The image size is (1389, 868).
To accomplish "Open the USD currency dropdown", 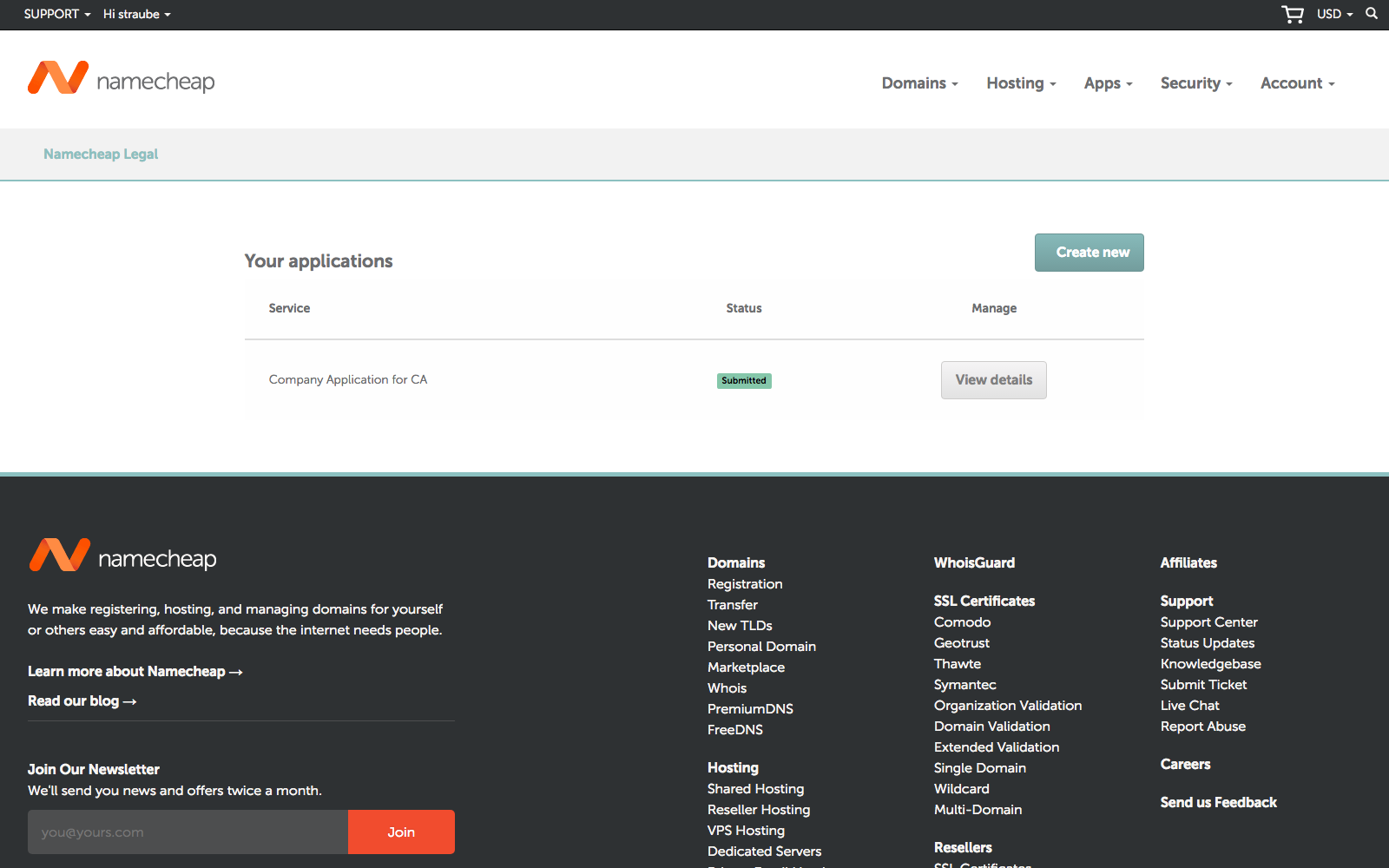I will tap(1334, 14).
